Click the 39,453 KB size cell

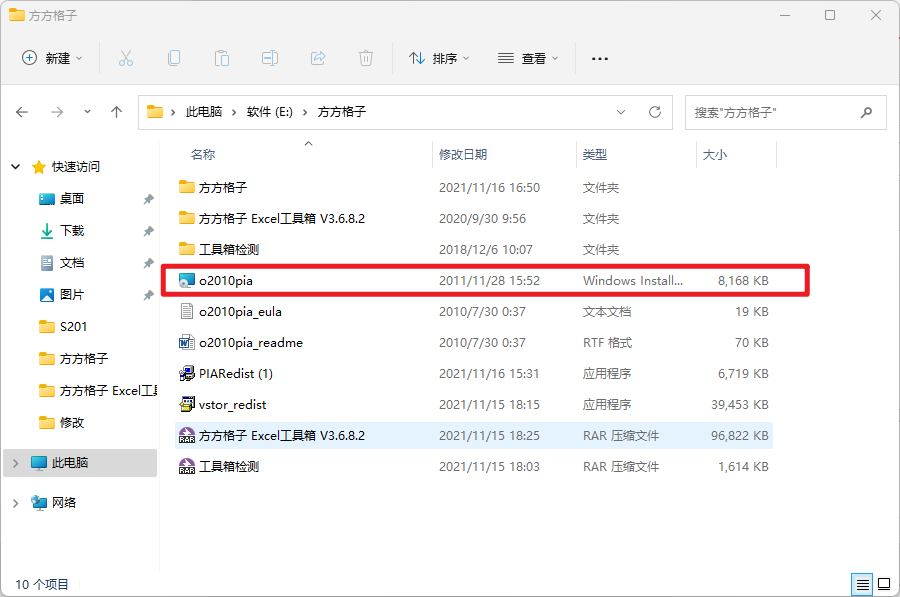pos(740,405)
